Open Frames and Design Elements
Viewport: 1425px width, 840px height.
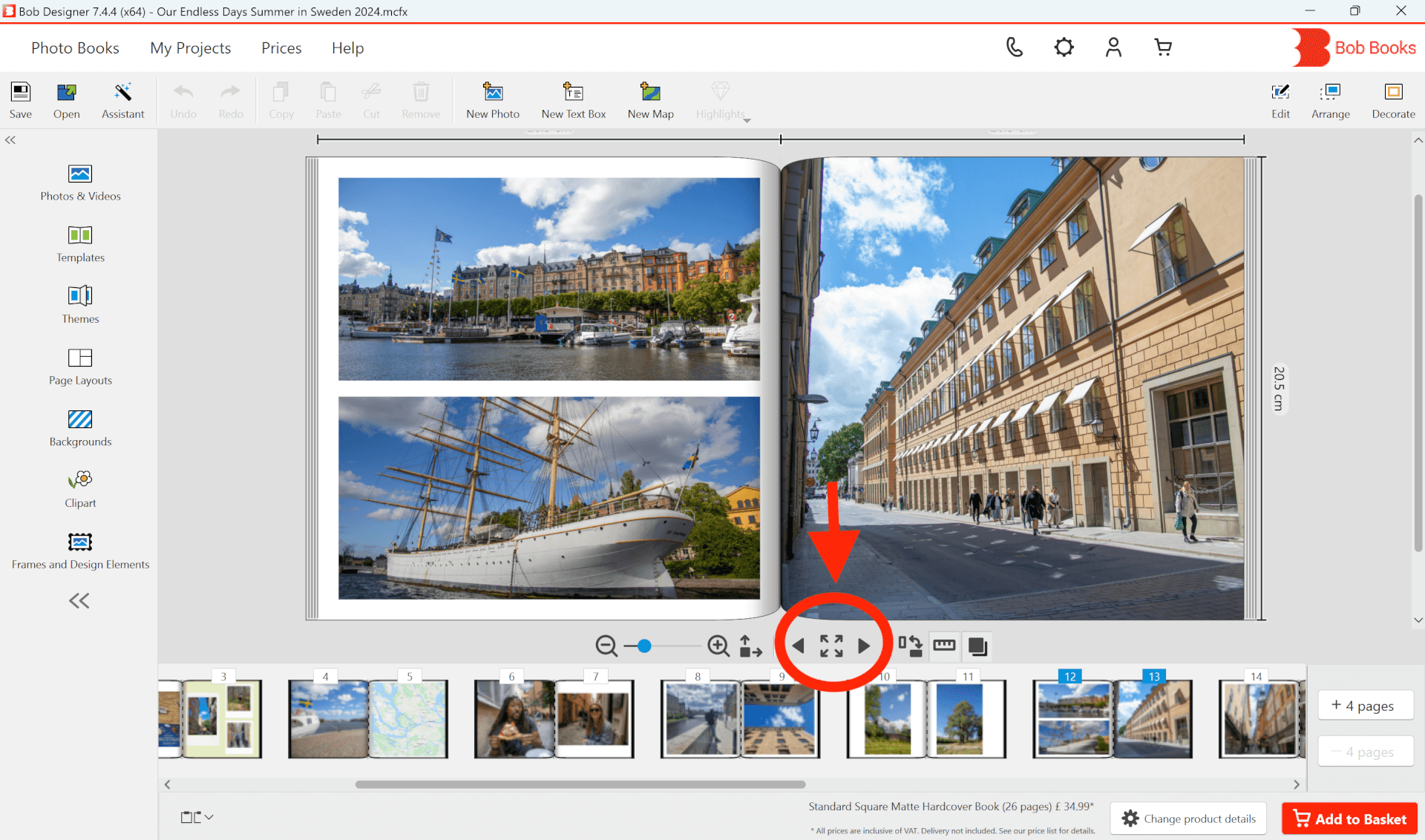point(80,551)
